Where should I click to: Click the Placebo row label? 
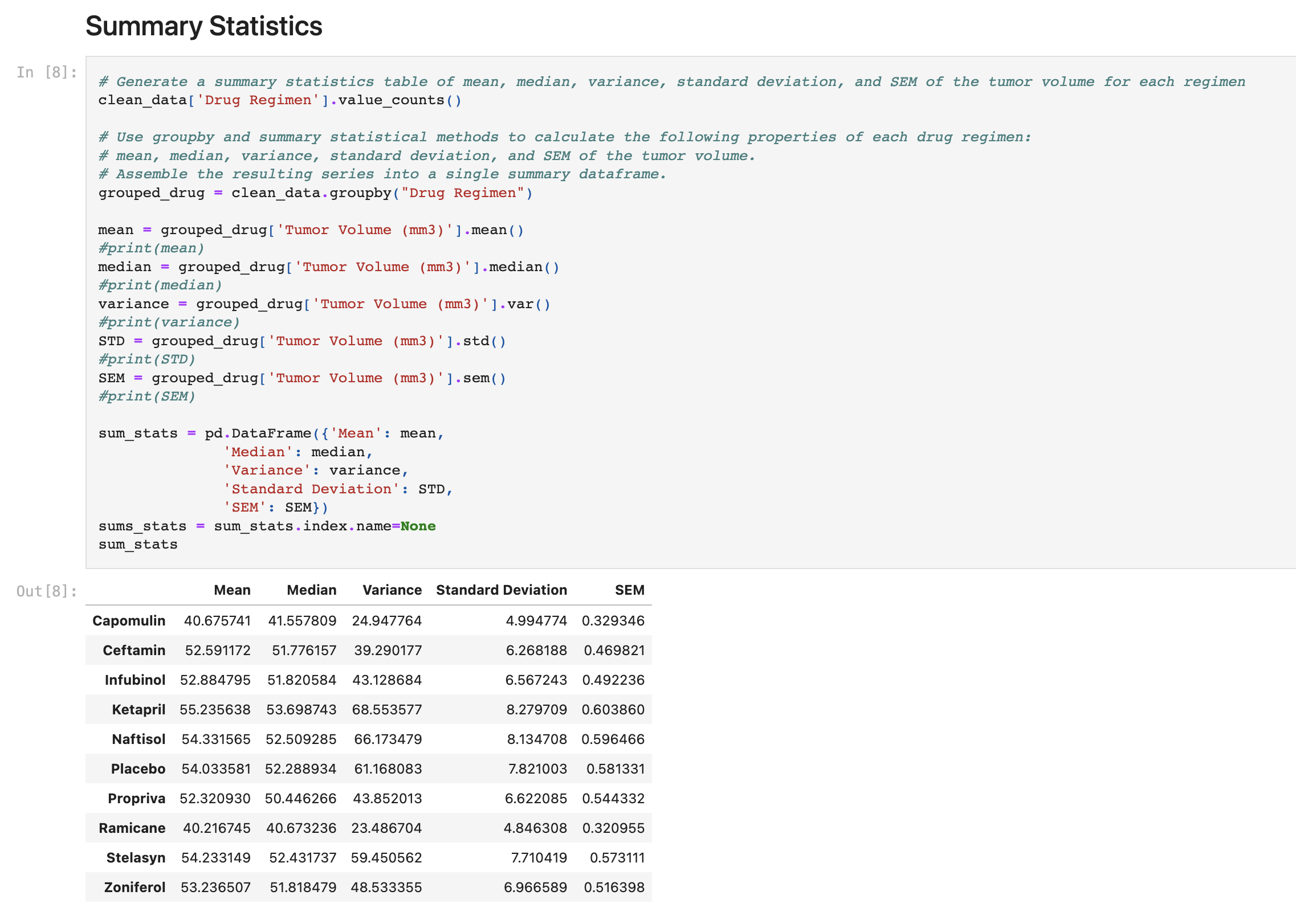(138, 769)
